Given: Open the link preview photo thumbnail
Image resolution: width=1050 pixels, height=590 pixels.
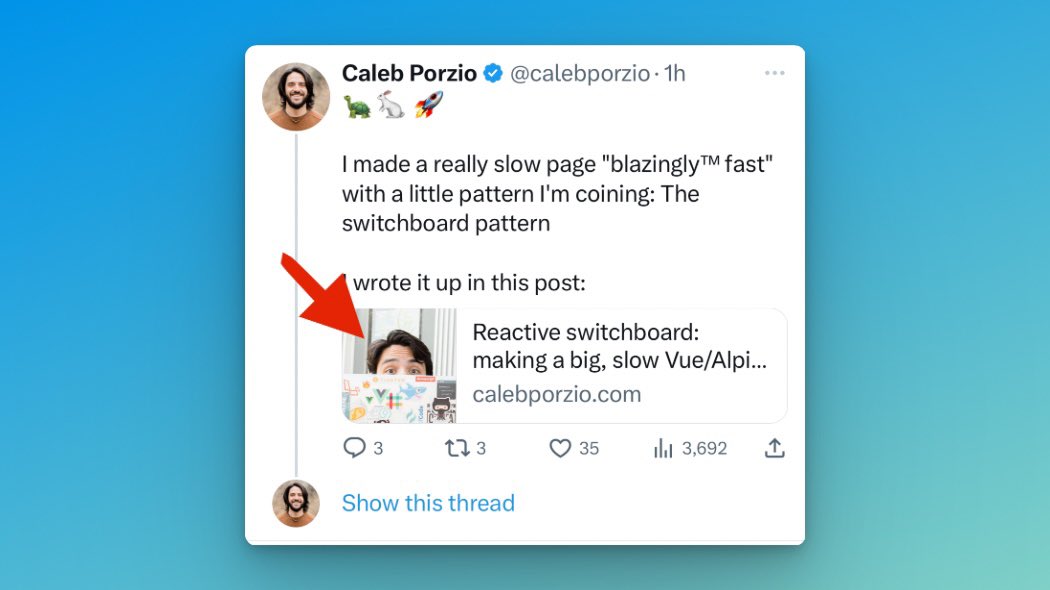Looking at the screenshot, I should tap(400, 366).
